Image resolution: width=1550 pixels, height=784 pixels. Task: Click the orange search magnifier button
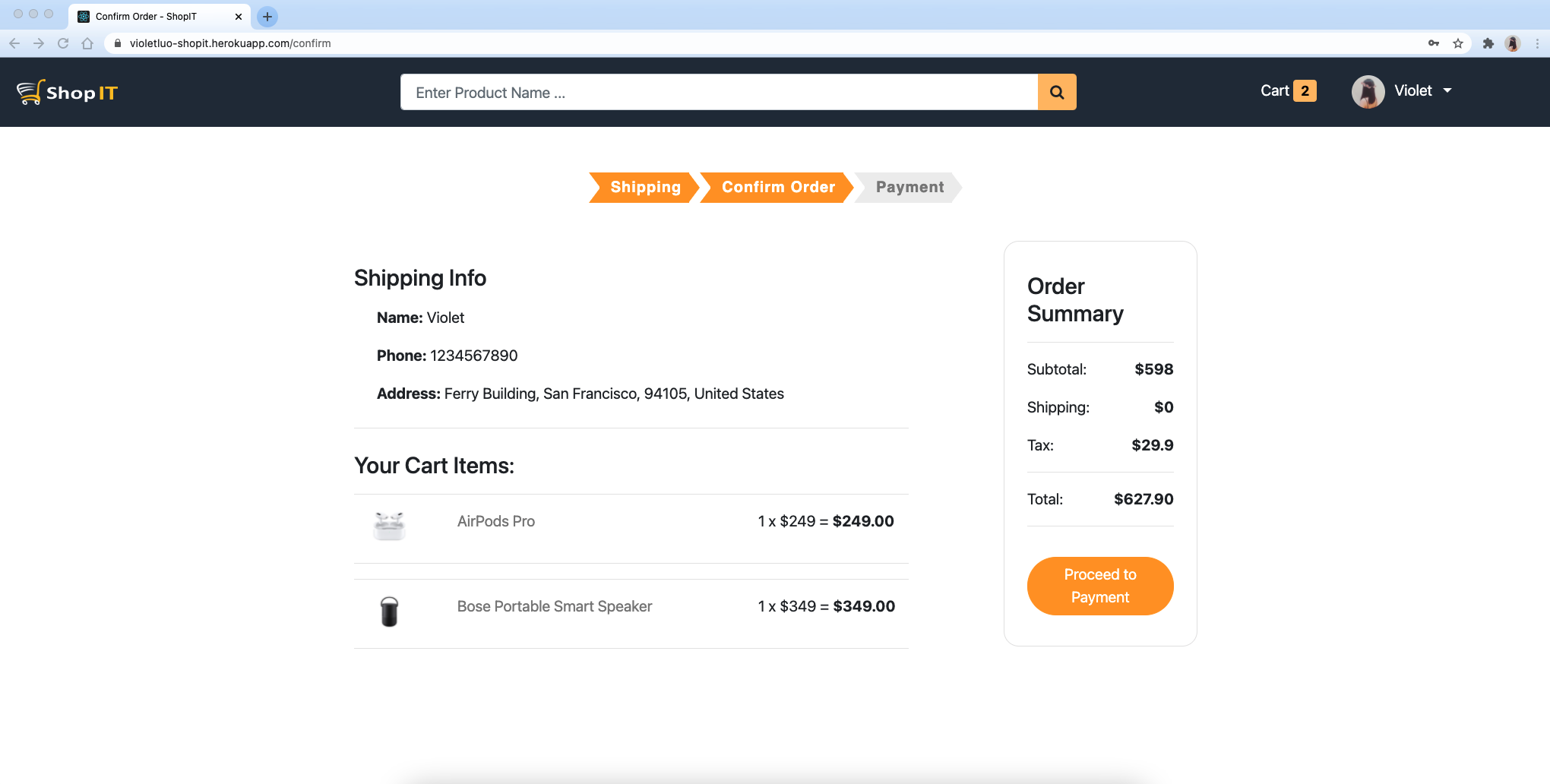coord(1057,92)
